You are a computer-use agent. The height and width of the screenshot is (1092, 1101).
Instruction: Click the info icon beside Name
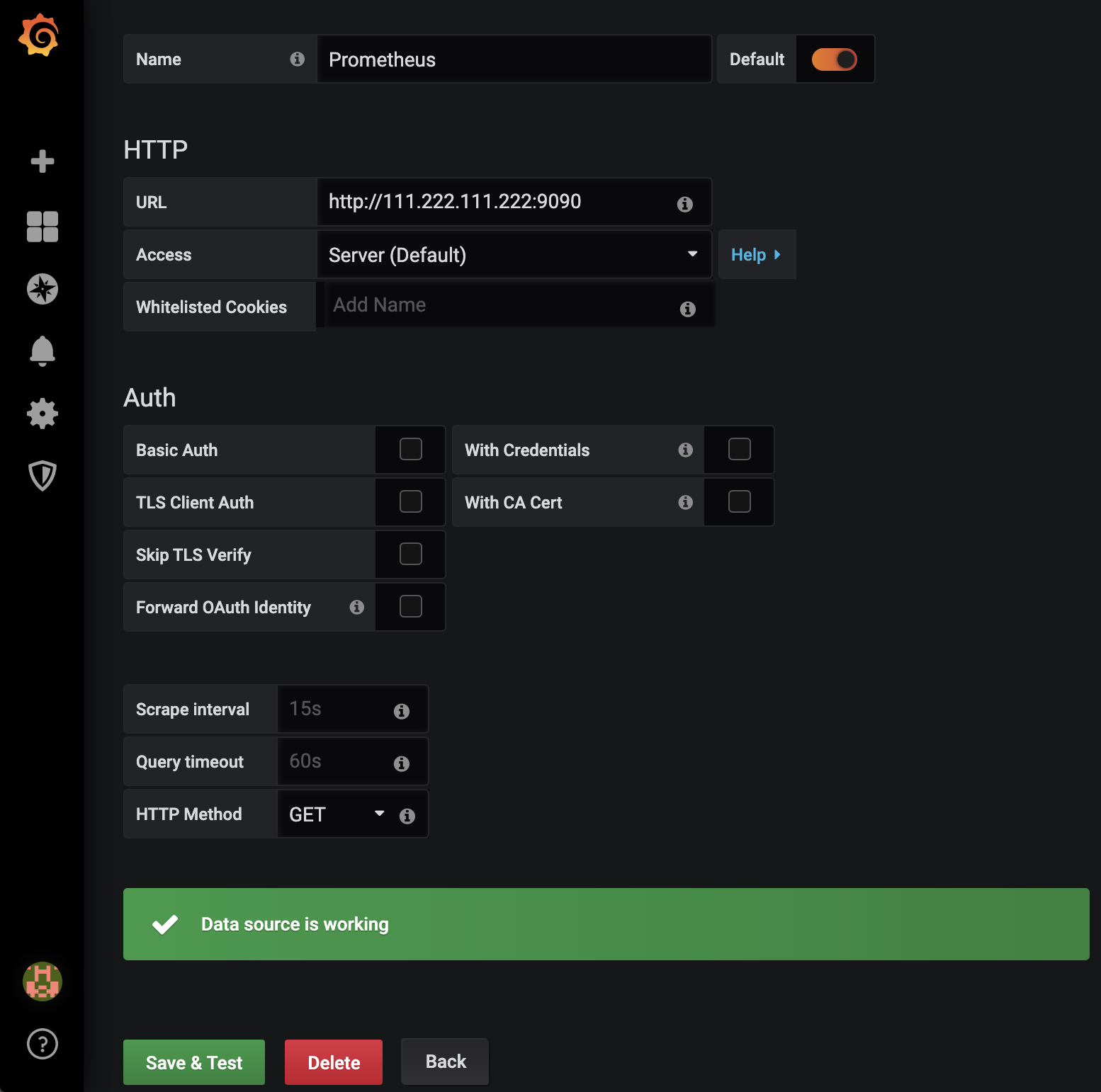pyautogui.click(x=298, y=59)
